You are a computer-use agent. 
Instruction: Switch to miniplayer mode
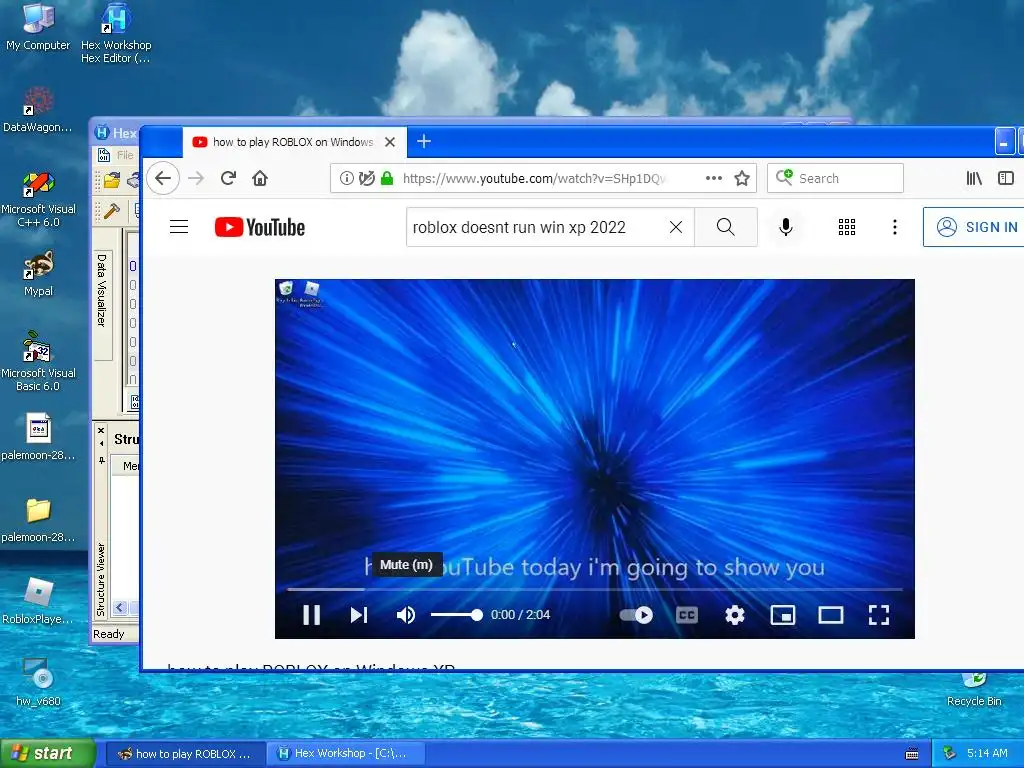(782, 615)
